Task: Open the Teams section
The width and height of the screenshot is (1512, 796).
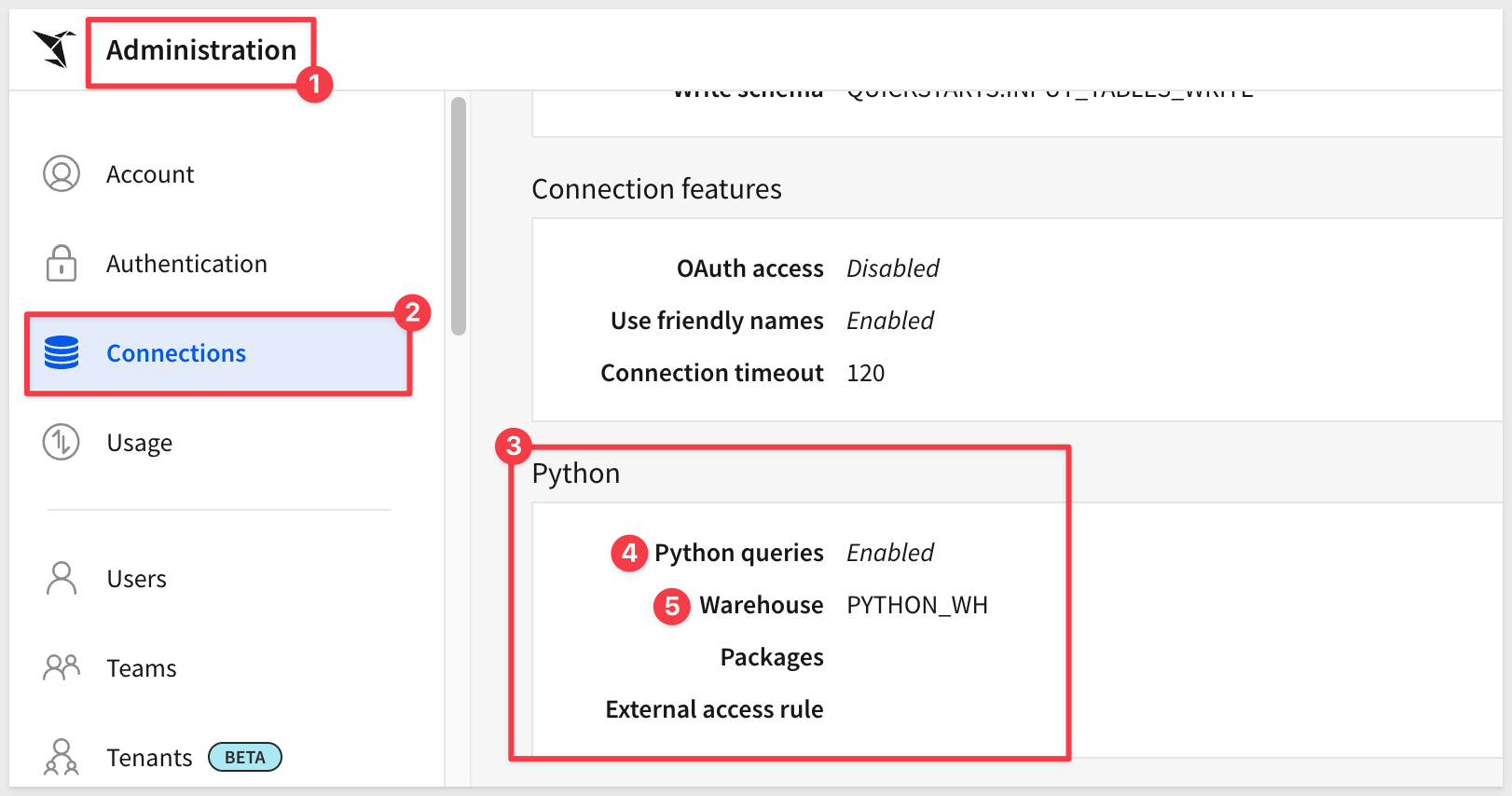Action: click(x=141, y=668)
